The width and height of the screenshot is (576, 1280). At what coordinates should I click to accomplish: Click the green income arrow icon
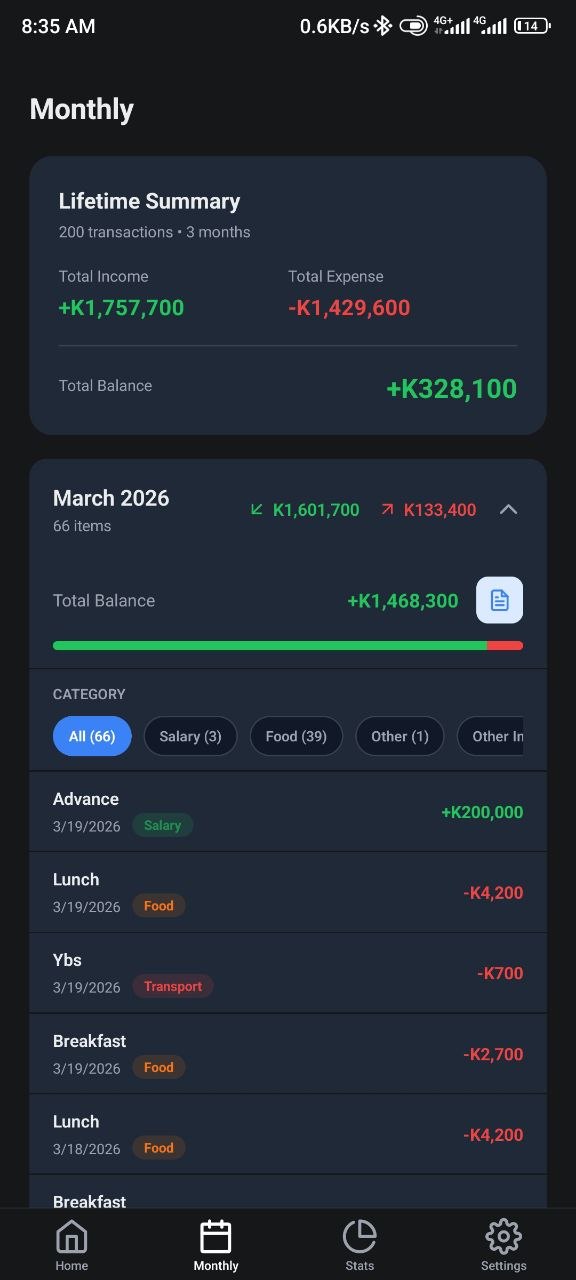coord(258,509)
